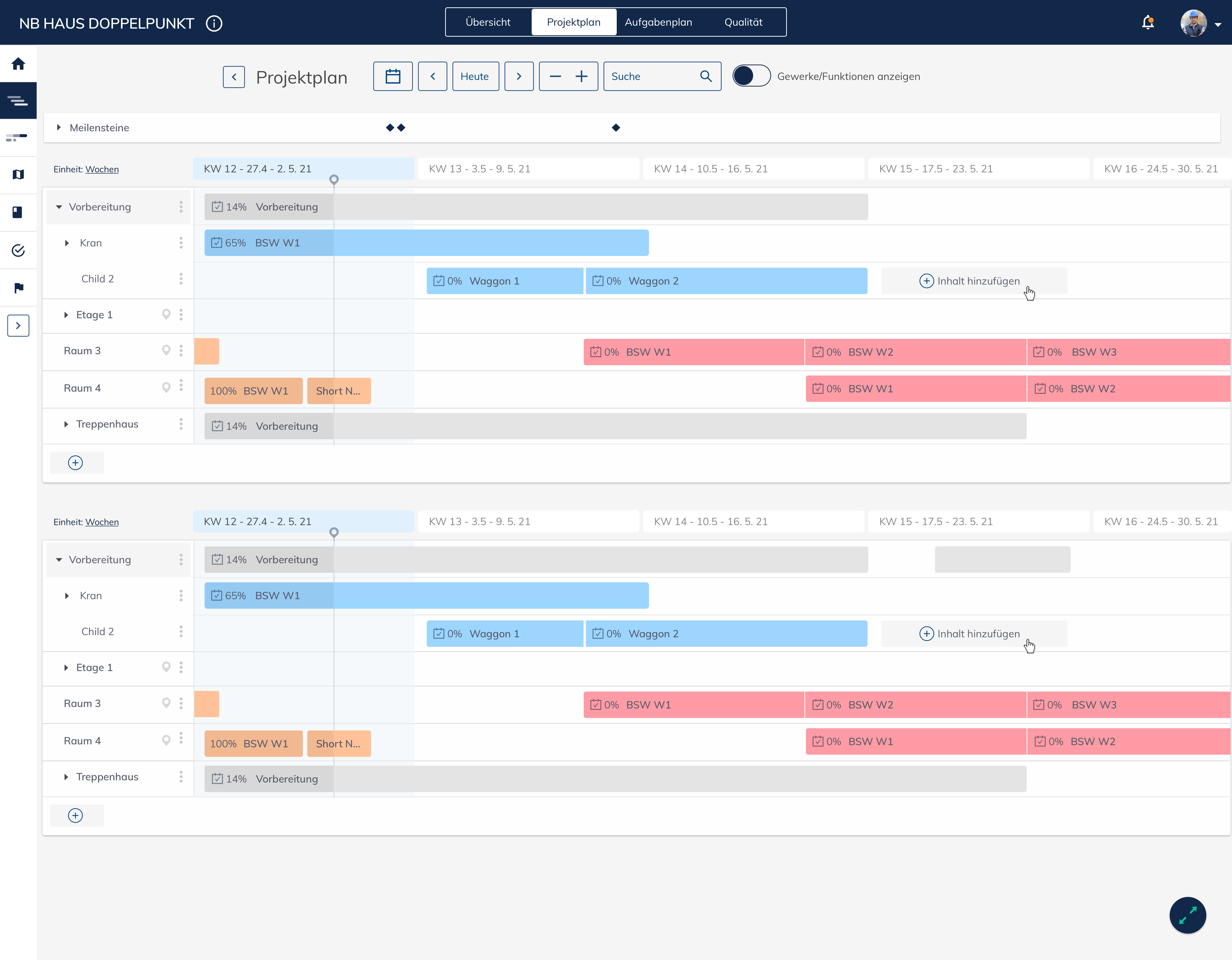Select the BSW W3 bar in the lower plan
1232x960 pixels.
(1129, 705)
